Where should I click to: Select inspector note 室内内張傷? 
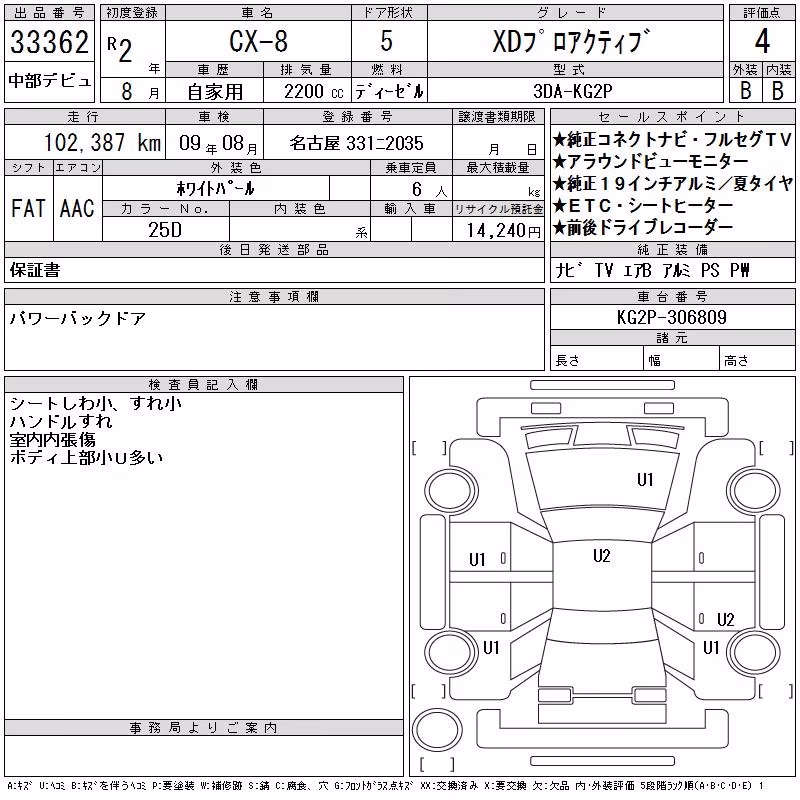pyautogui.click(x=52, y=439)
